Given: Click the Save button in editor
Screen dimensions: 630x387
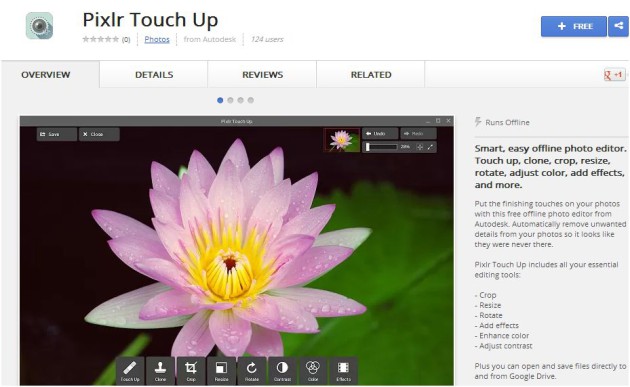Looking at the screenshot, I should coord(57,134).
